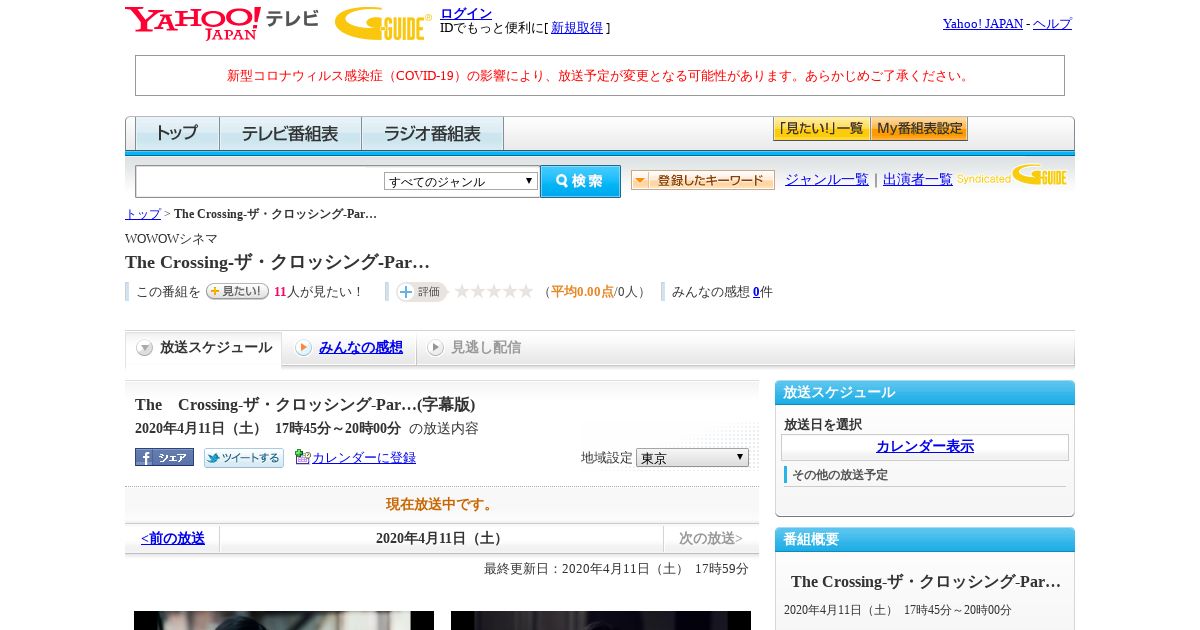The image size is (1200, 630).
Task: Click the 番組概要 panel header
Action: 925,540
